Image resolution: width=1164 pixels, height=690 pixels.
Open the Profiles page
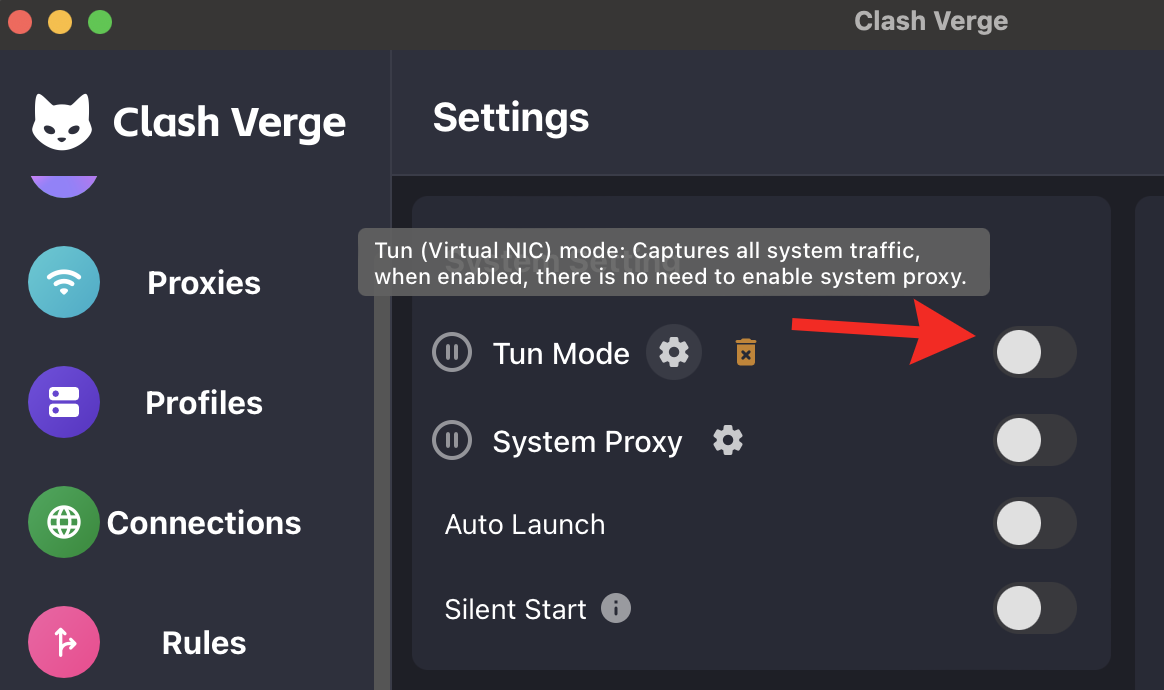point(203,403)
